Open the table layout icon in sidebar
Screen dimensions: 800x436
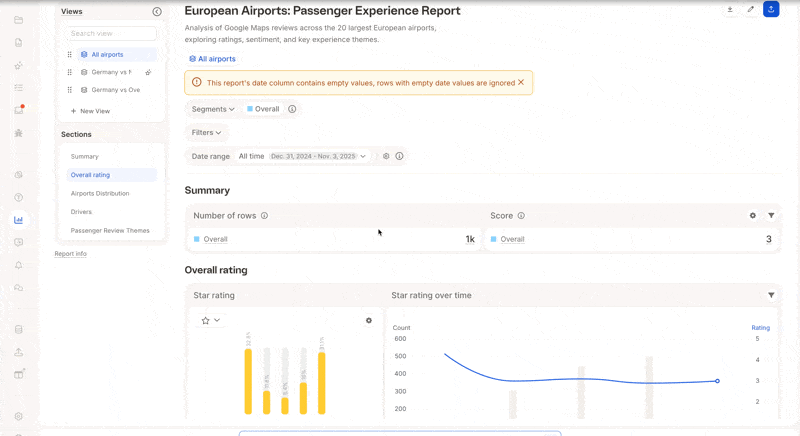coord(19,374)
